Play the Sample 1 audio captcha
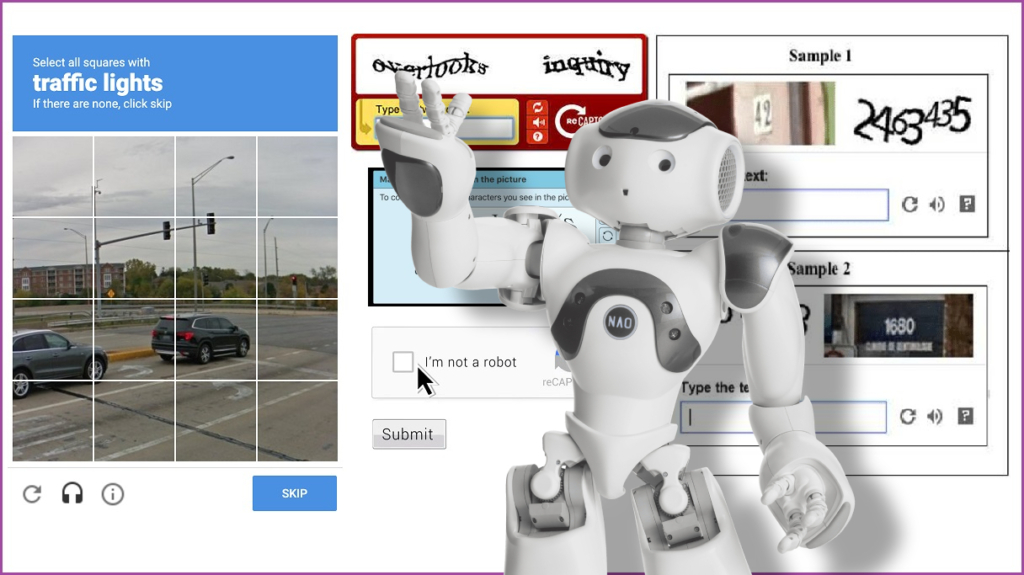The height and width of the screenshot is (575, 1024). [937, 204]
